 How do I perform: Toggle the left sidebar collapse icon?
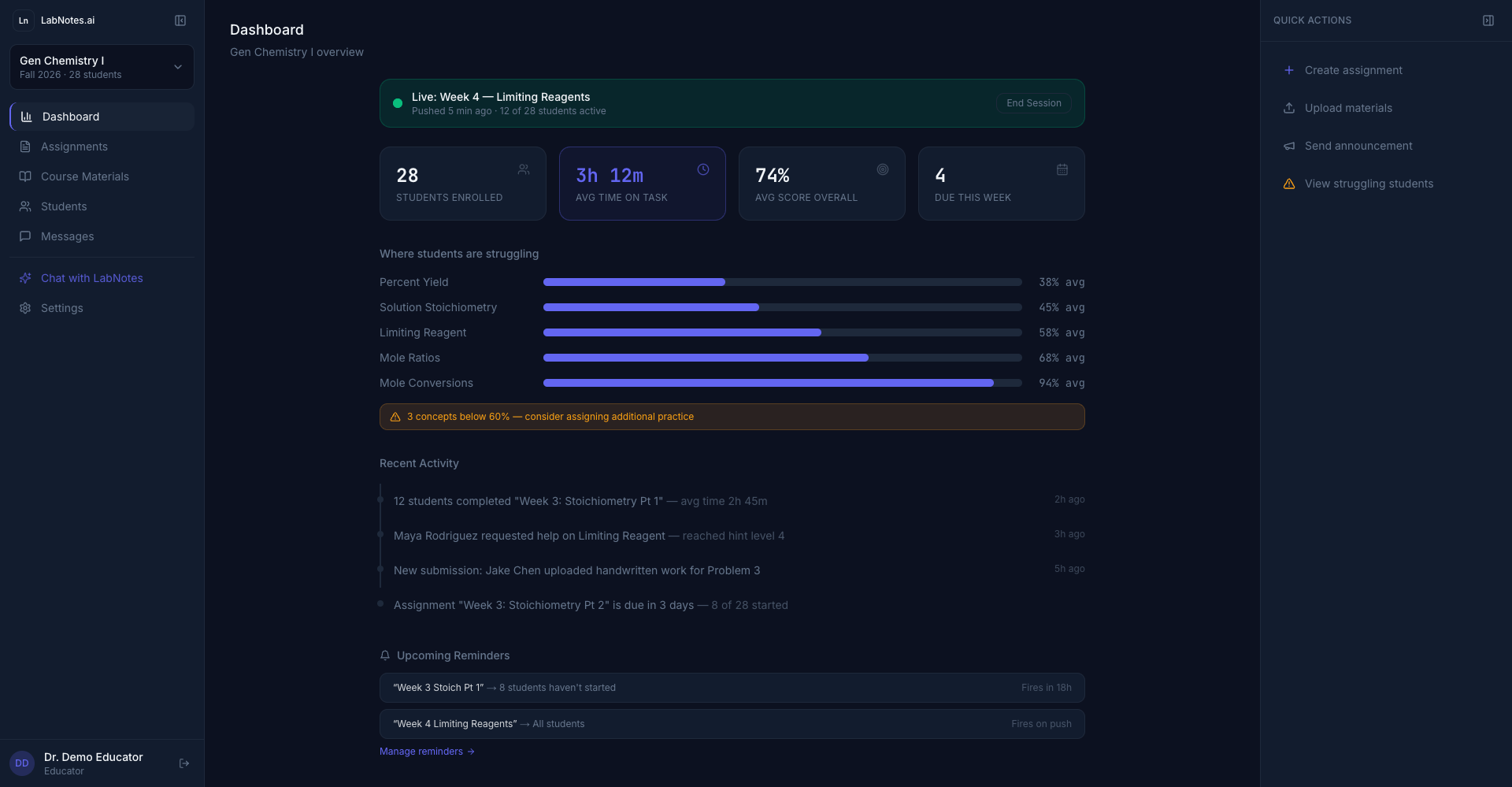180,20
